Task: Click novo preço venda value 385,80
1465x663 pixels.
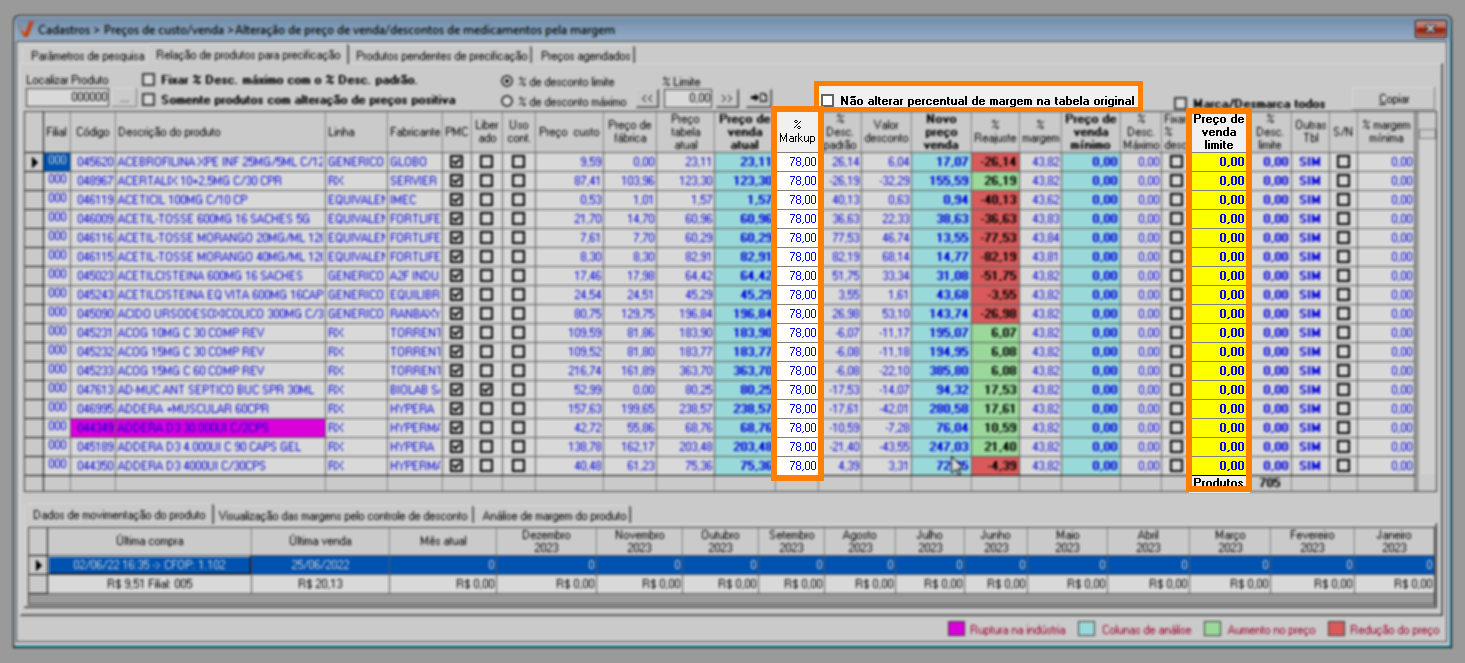Action: 941,370
